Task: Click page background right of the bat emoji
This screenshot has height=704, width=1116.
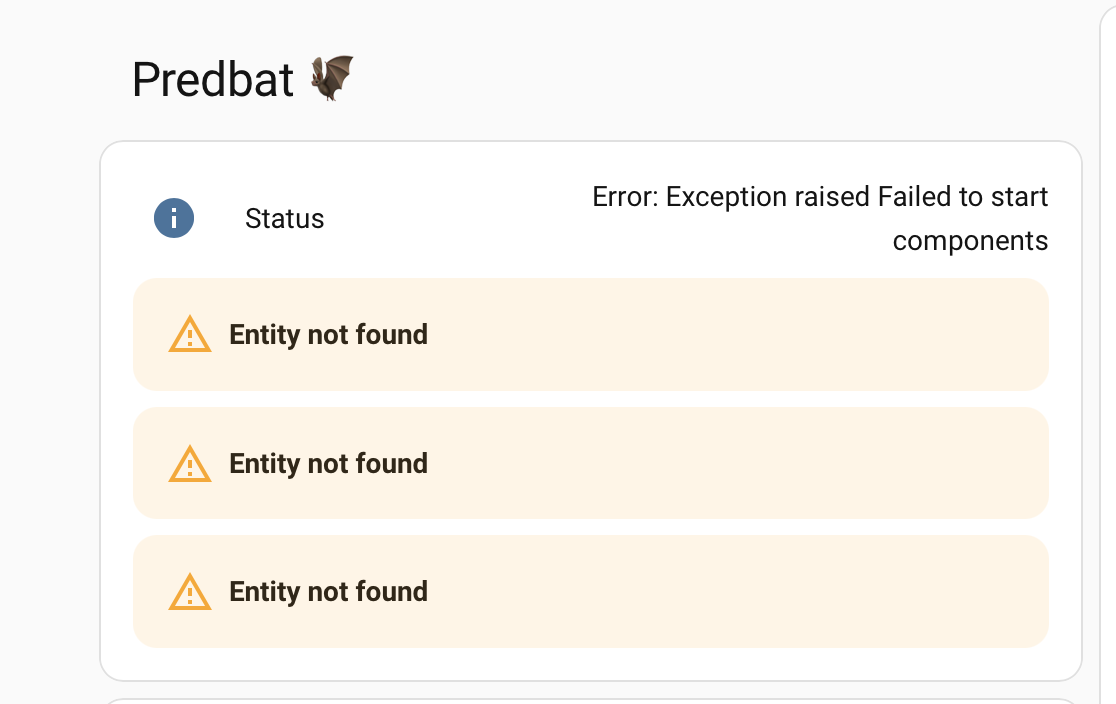Action: [x=712, y=78]
